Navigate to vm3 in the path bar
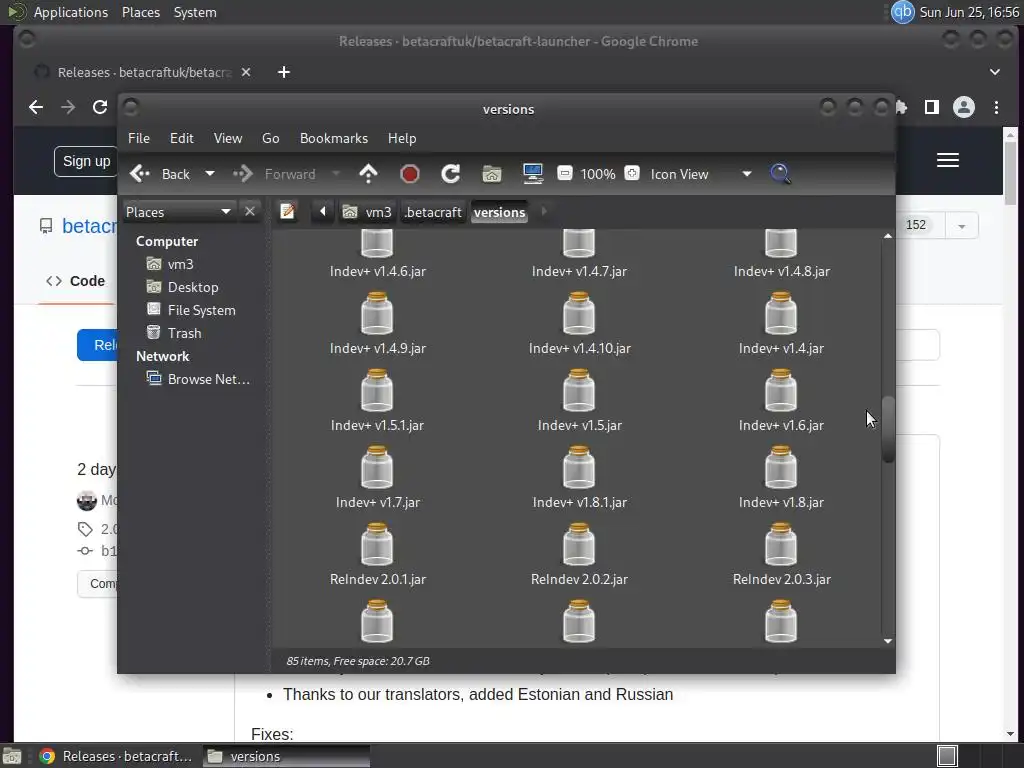1024x768 pixels. tap(367, 212)
